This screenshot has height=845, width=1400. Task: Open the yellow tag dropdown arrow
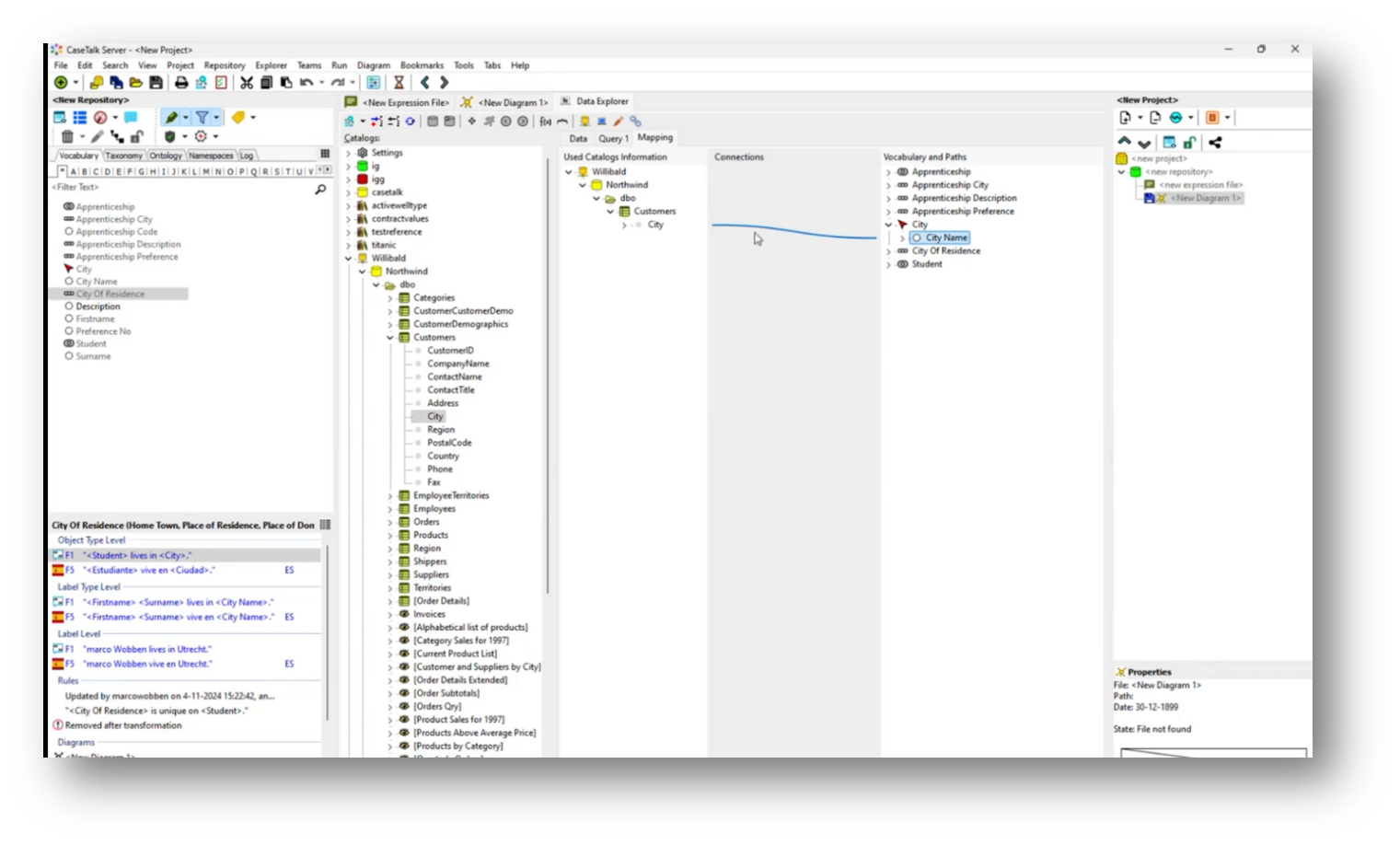tap(253, 118)
